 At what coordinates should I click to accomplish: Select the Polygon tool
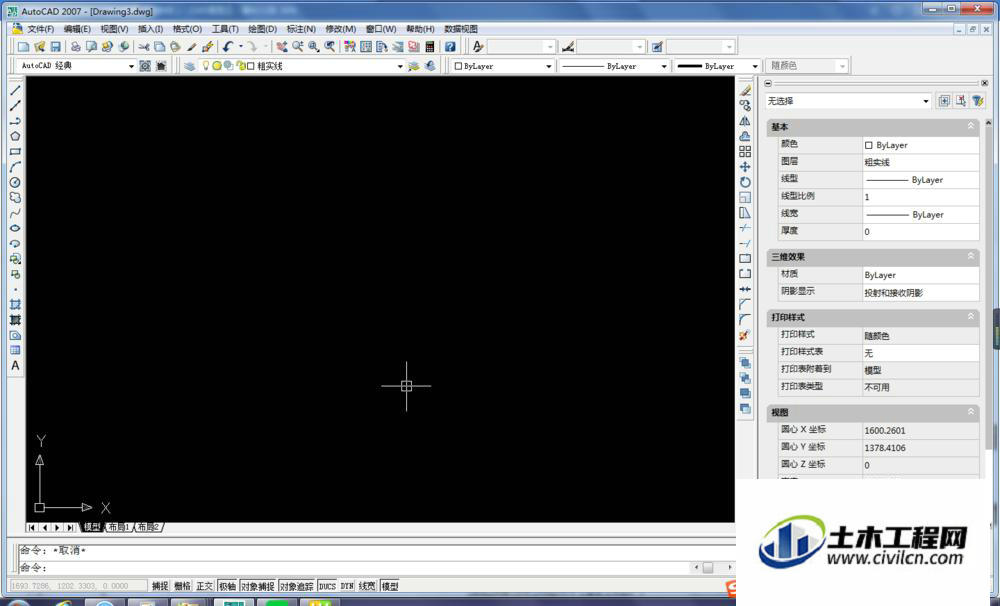[x=15, y=137]
